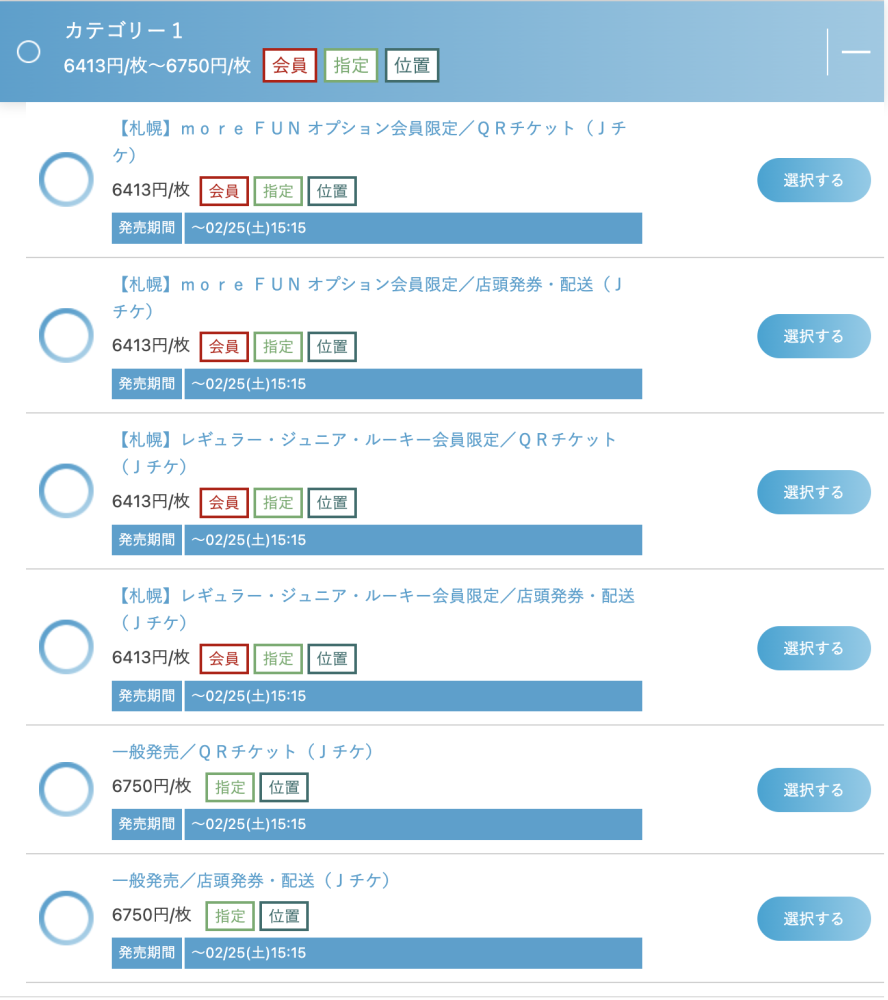Viewport: 888px width, 1000px height.
Task: Click the 位置 badge in category header
Action: click(x=412, y=66)
